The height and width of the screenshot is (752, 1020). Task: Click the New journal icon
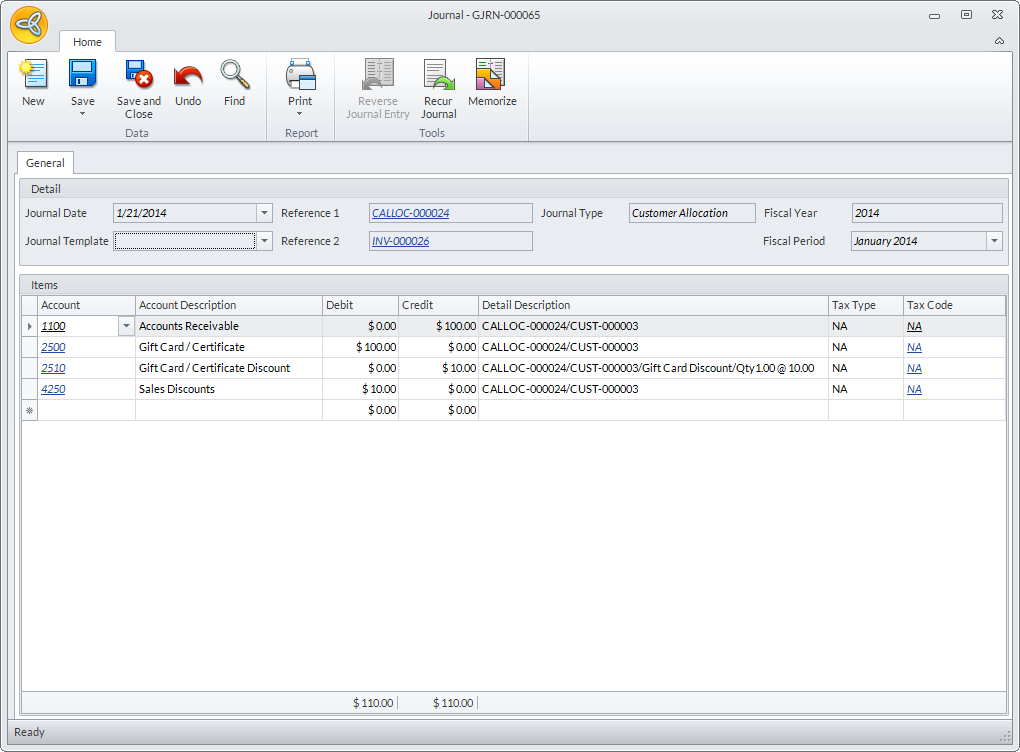tap(33, 75)
